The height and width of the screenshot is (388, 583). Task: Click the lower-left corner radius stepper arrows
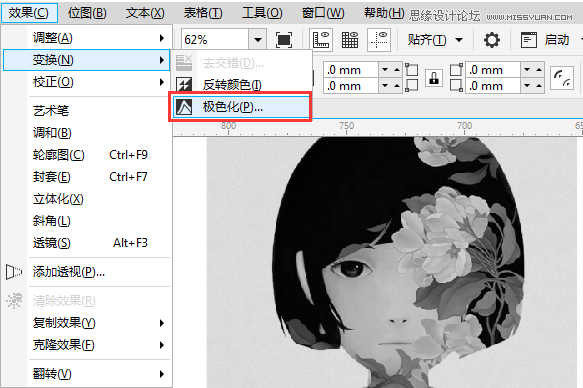[390, 86]
